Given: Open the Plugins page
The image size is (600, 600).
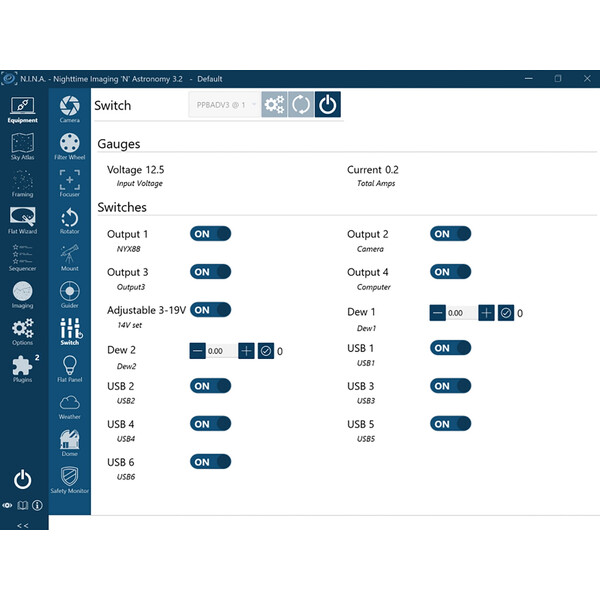Looking at the screenshot, I should (23, 369).
